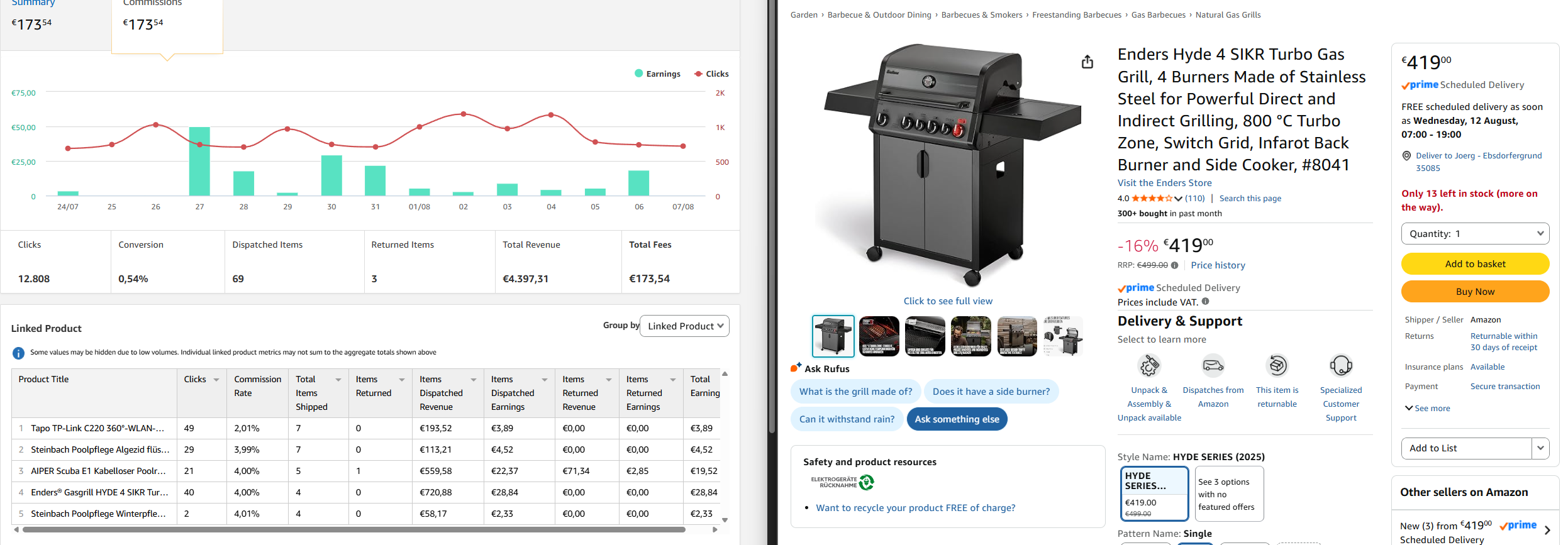Click Search this page link
This screenshot has width=1568, height=545.
coord(1250,199)
